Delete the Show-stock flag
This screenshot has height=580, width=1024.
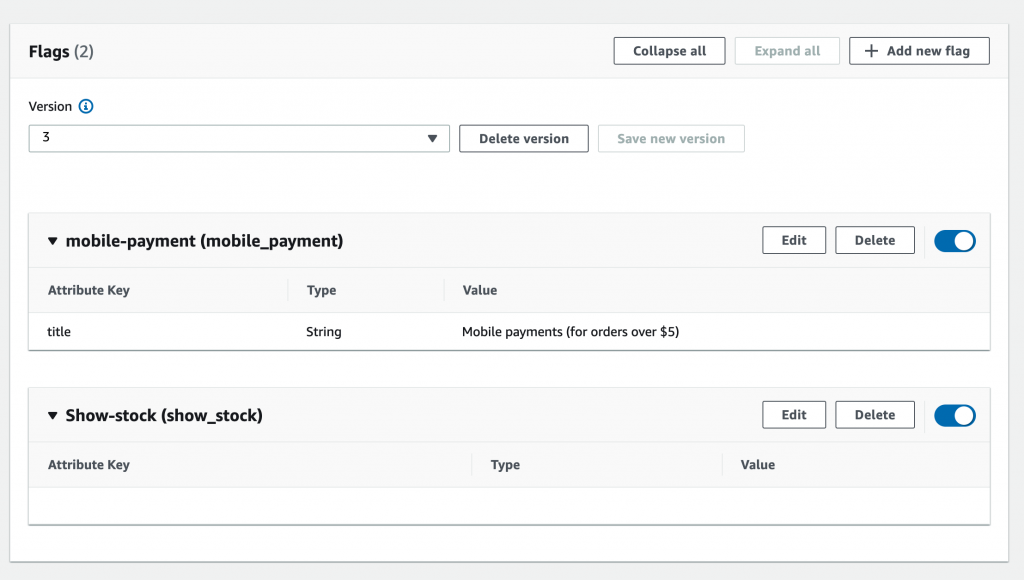(x=875, y=415)
